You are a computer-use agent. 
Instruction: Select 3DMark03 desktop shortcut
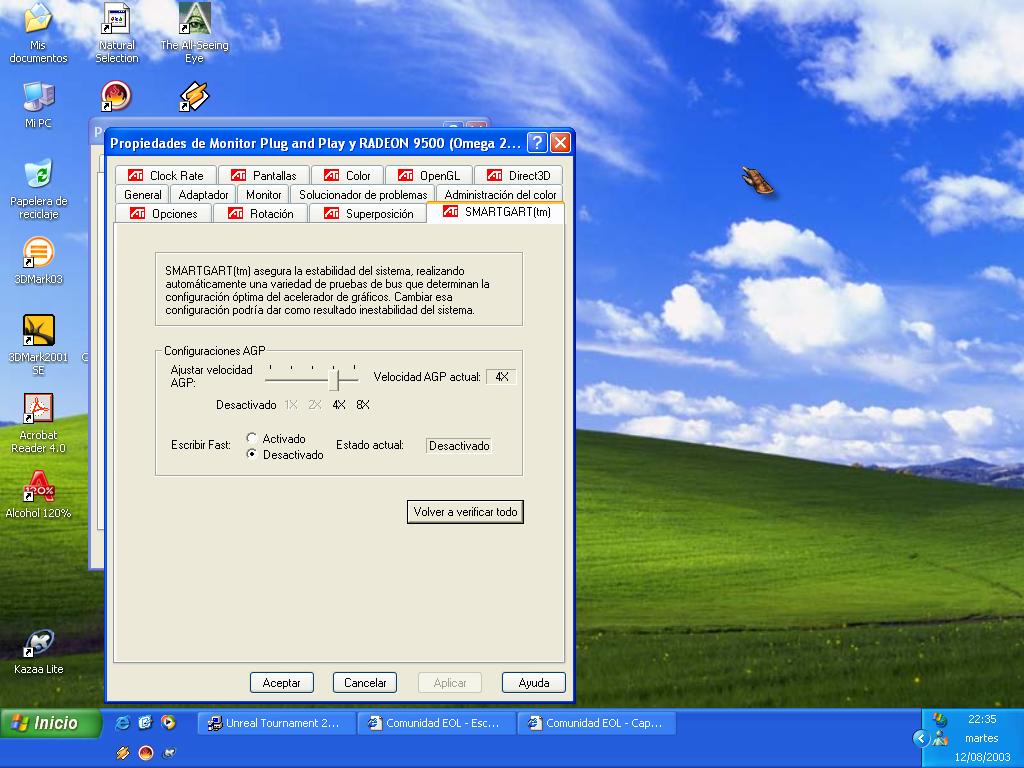[38, 261]
